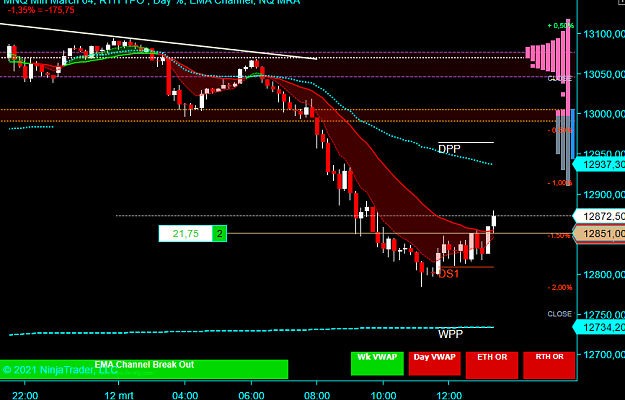The width and height of the screenshot is (625, 400).
Task: Click the -1,35% = -175,75 day change text
Action: click(41, 10)
